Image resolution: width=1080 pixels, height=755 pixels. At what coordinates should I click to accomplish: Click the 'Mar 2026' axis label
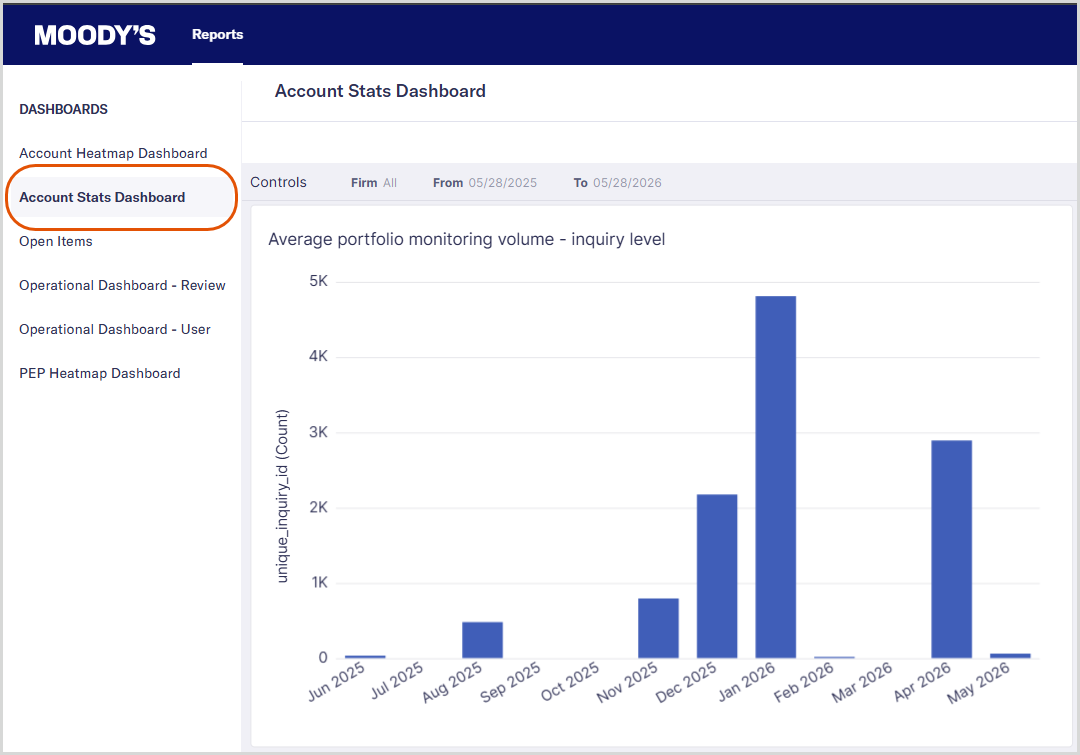[862, 683]
